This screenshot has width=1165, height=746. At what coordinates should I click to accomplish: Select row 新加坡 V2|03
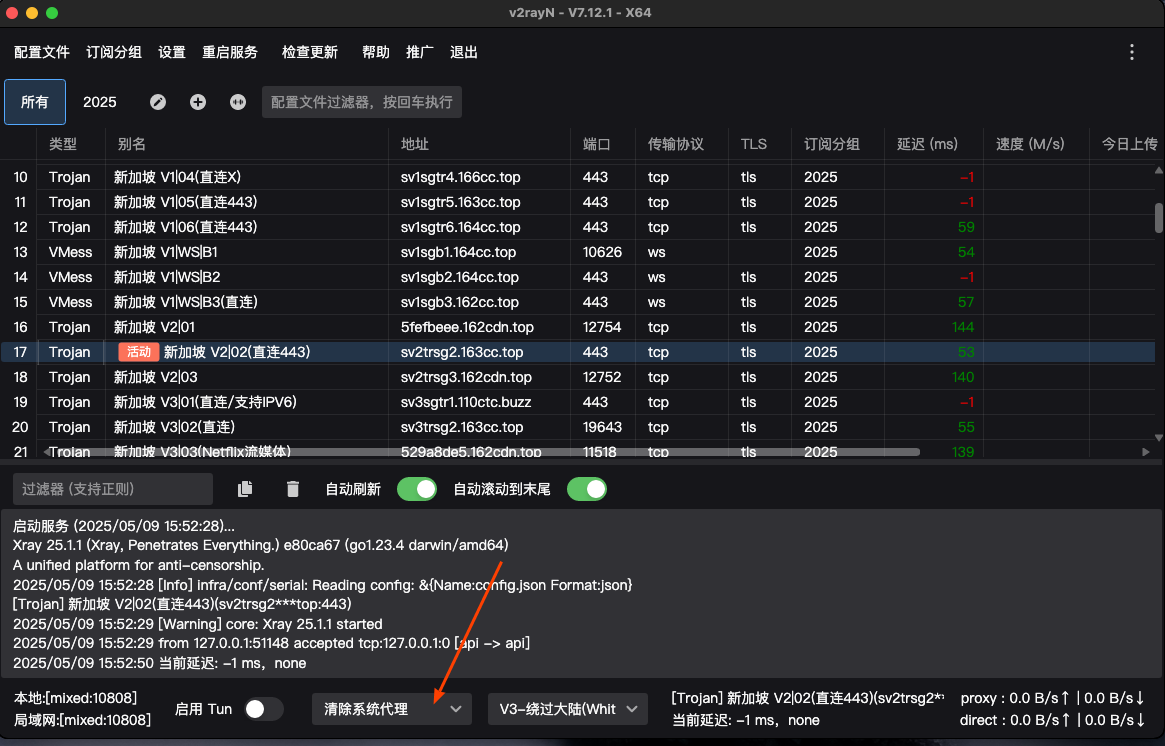pos(577,377)
